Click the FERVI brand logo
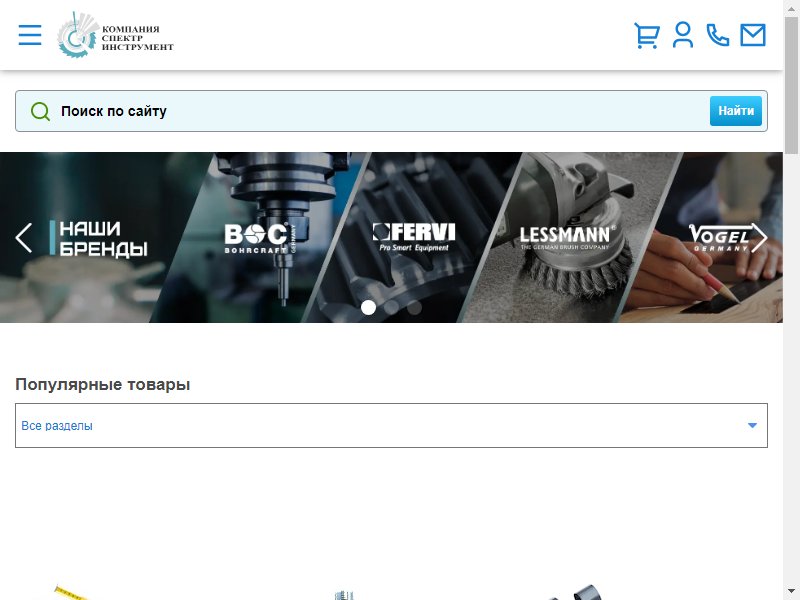Viewport: 800px width, 600px height. coord(414,237)
